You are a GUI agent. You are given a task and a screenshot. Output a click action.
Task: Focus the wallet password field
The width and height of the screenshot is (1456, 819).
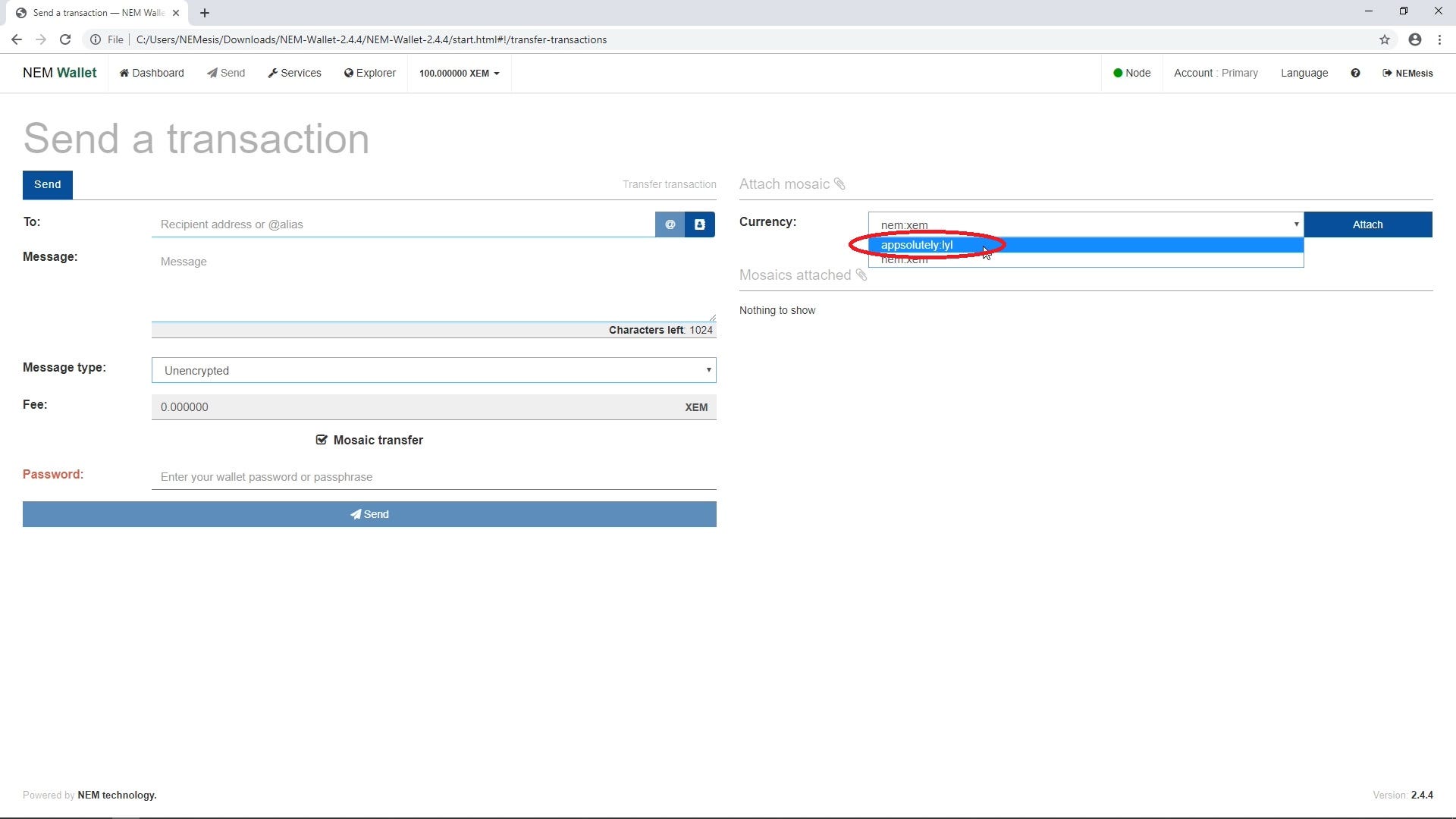[434, 477]
